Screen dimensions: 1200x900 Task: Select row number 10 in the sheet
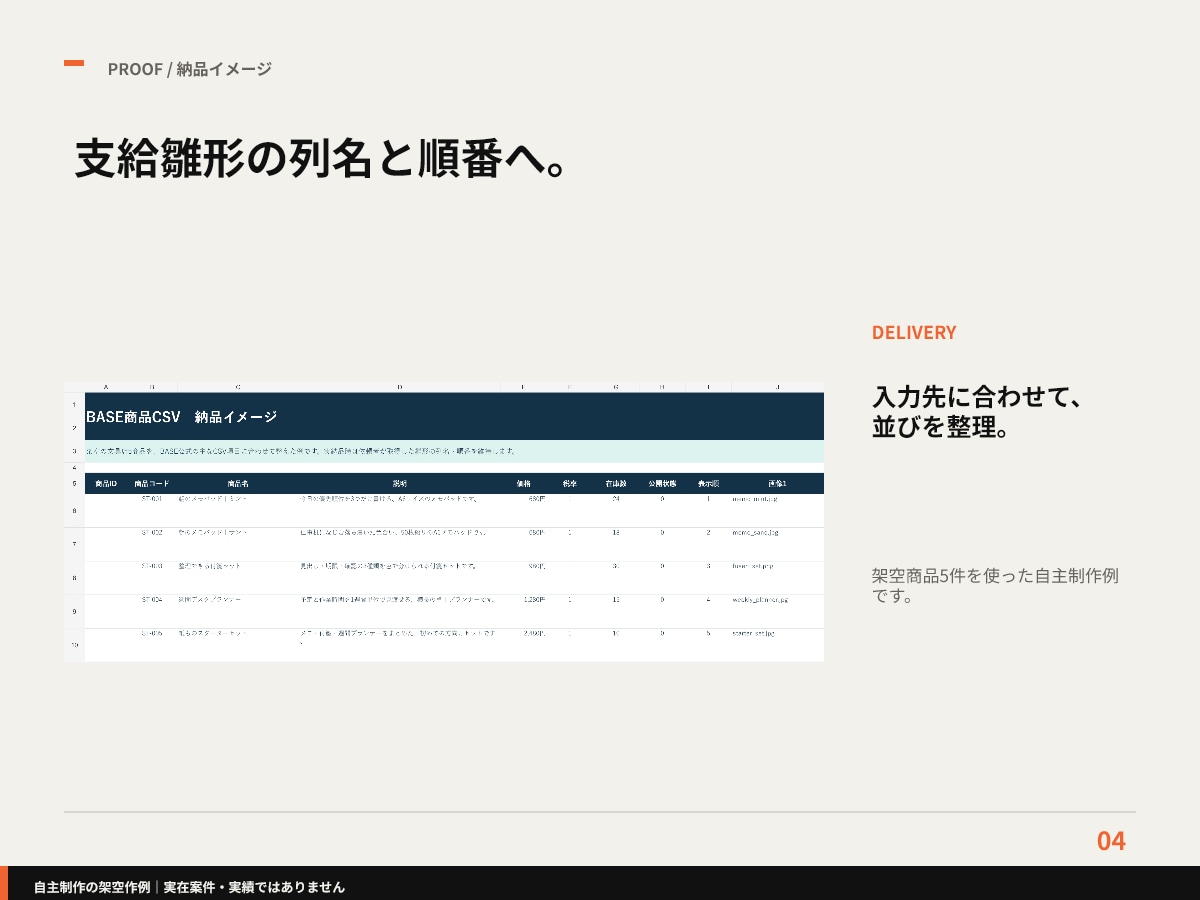pyautogui.click(x=74, y=645)
